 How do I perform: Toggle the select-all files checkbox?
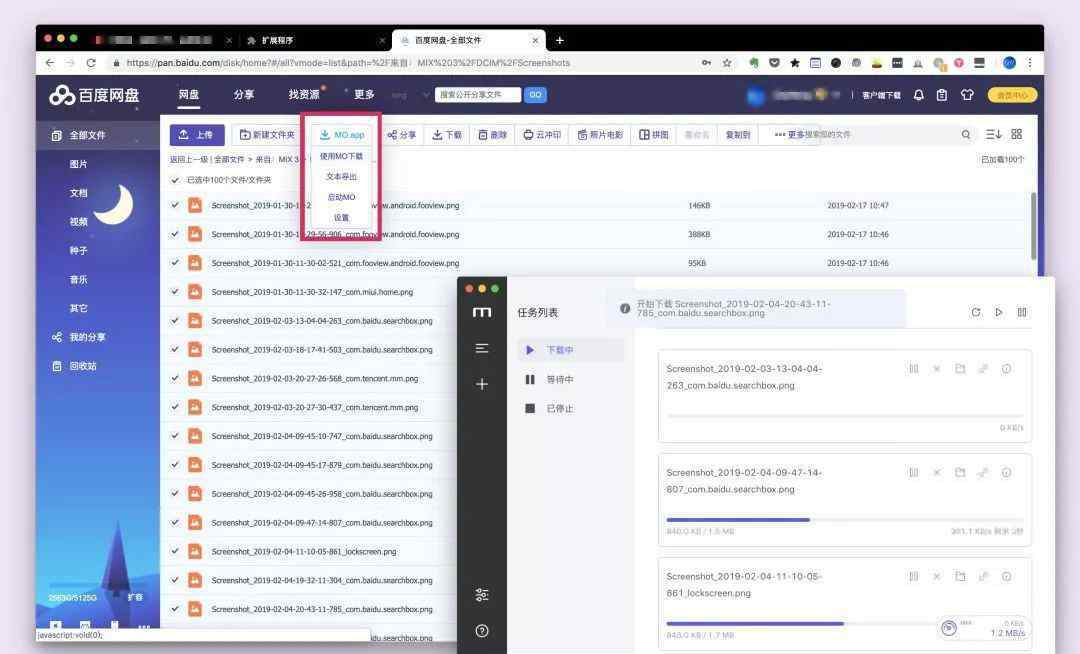[x=175, y=180]
